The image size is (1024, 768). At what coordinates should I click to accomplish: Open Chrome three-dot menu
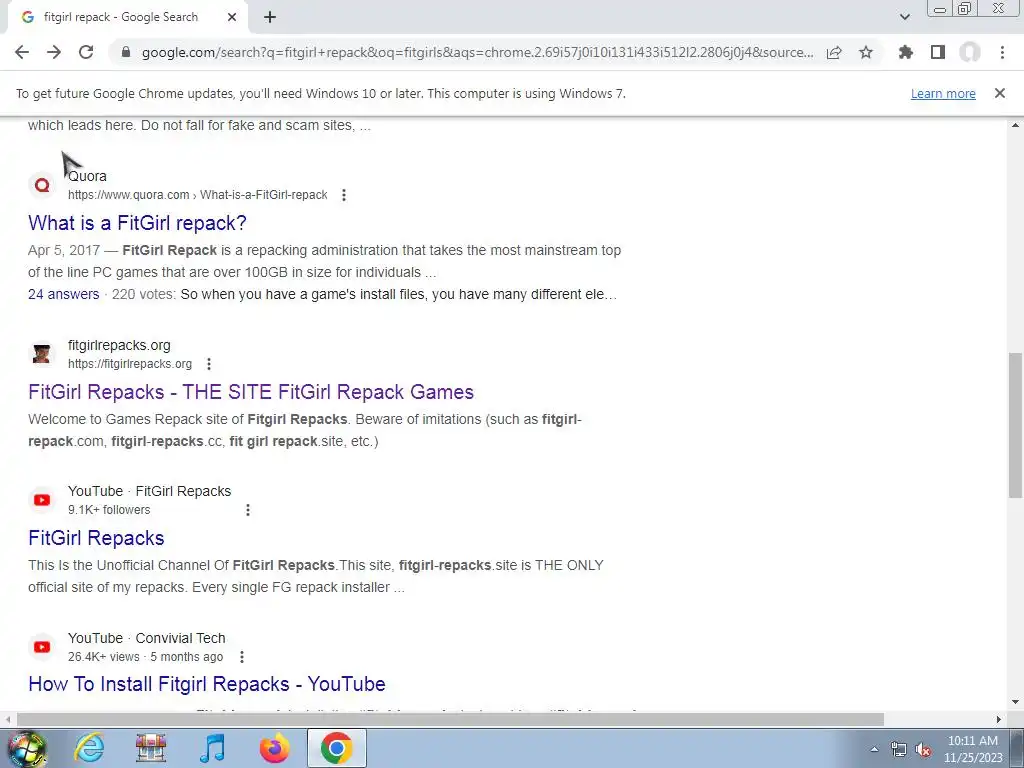coord(1002,52)
